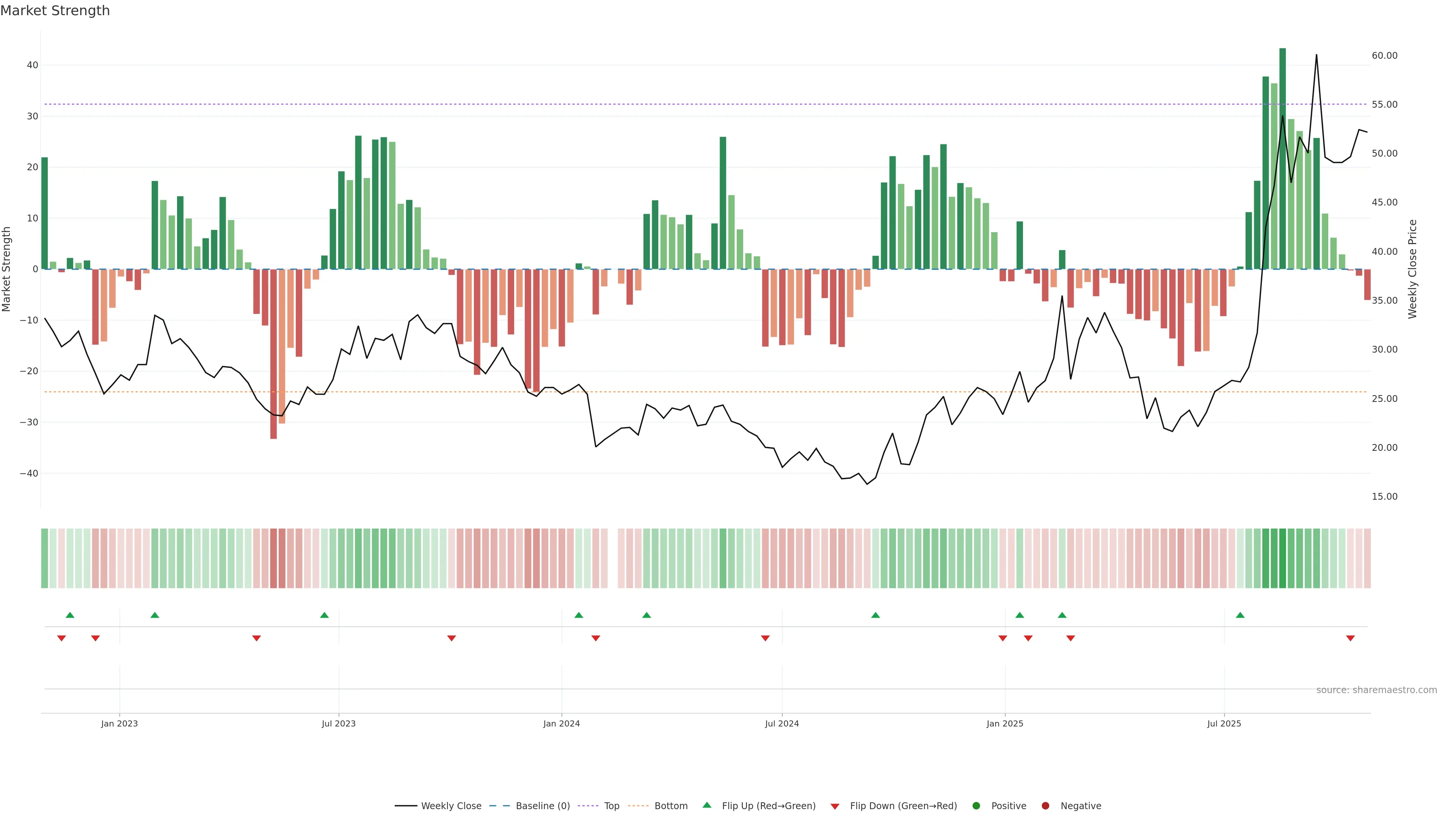Click the source sharemaestro.com text
This screenshot has width=1456, height=819.
(1376, 690)
